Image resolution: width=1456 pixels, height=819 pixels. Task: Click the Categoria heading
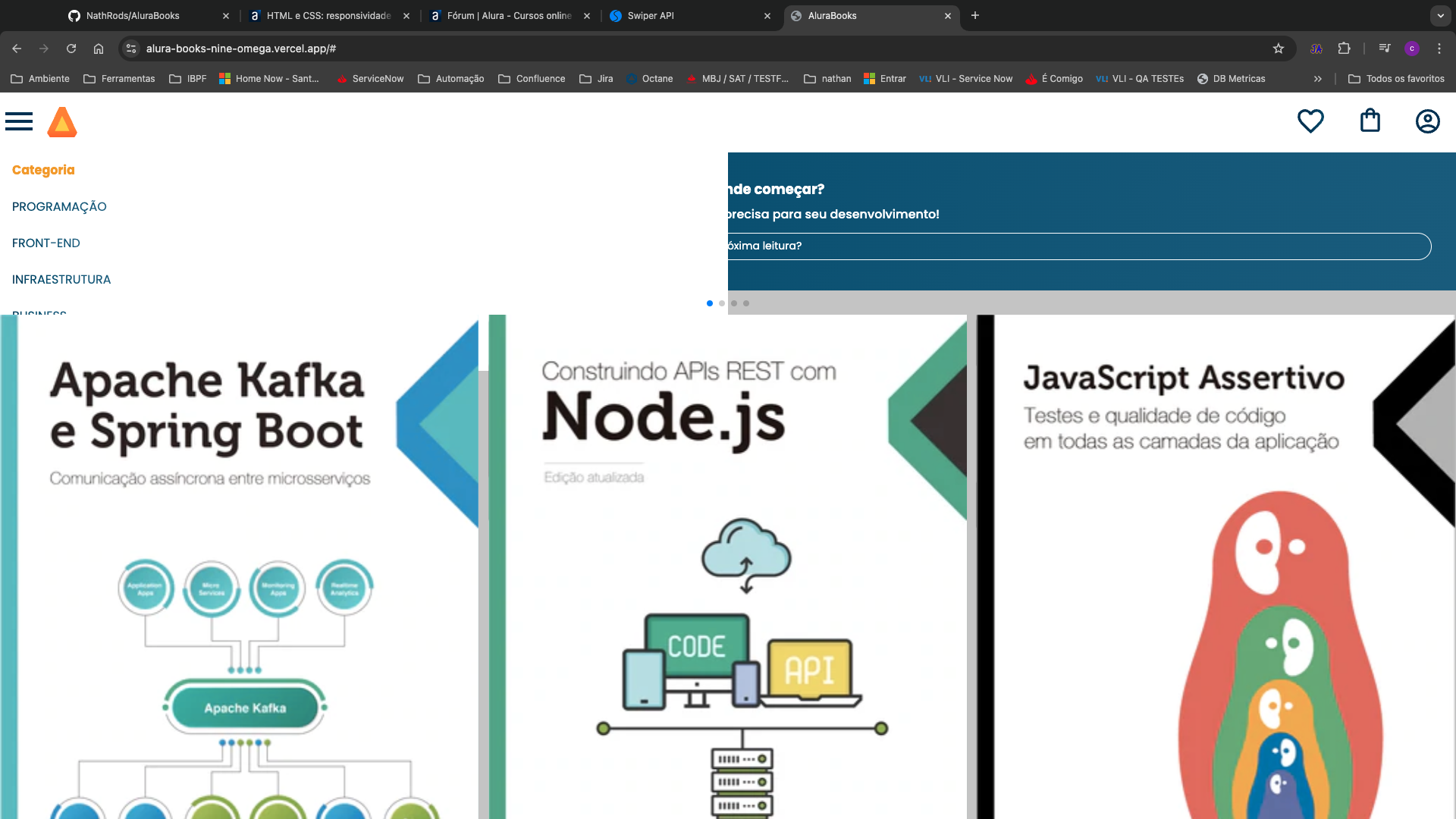click(x=43, y=170)
